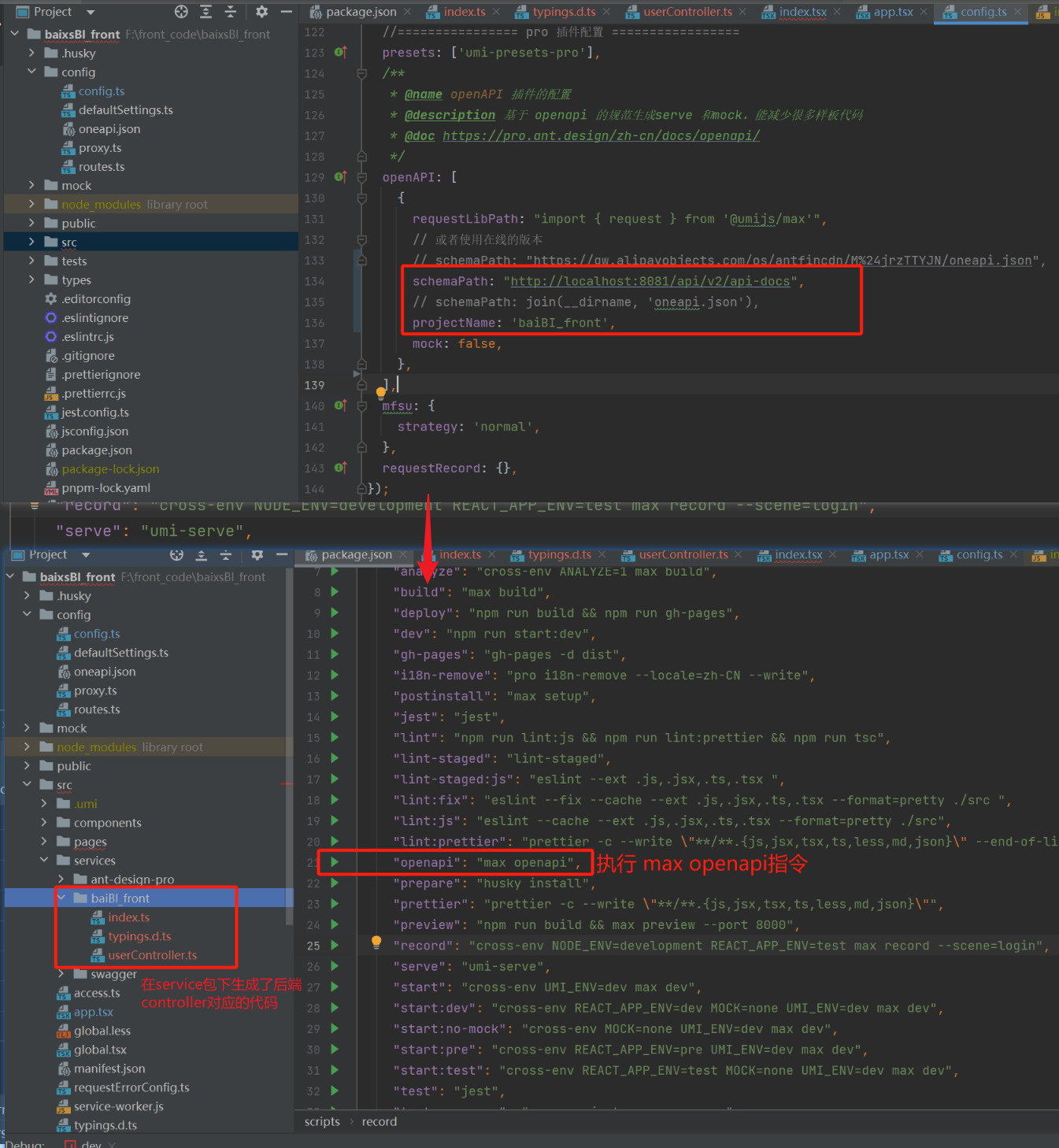The width and height of the screenshot is (1059, 1148).
Task: Run the "build" script via its gutter arrow
Action: [335, 591]
